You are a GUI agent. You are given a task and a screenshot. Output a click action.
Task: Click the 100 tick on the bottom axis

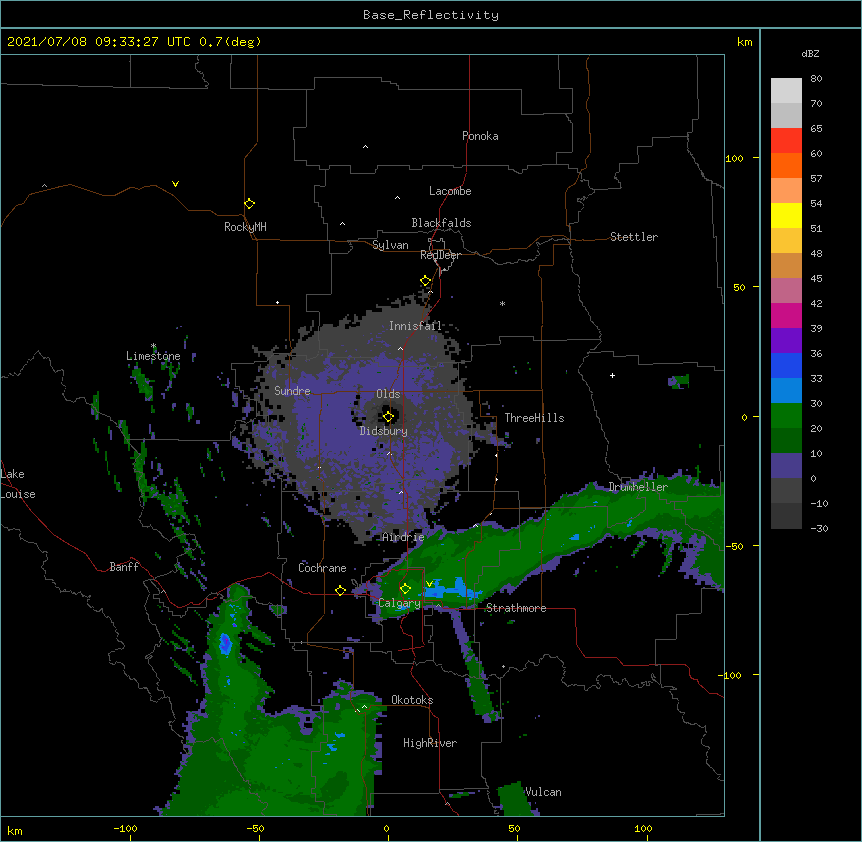(x=643, y=828)
